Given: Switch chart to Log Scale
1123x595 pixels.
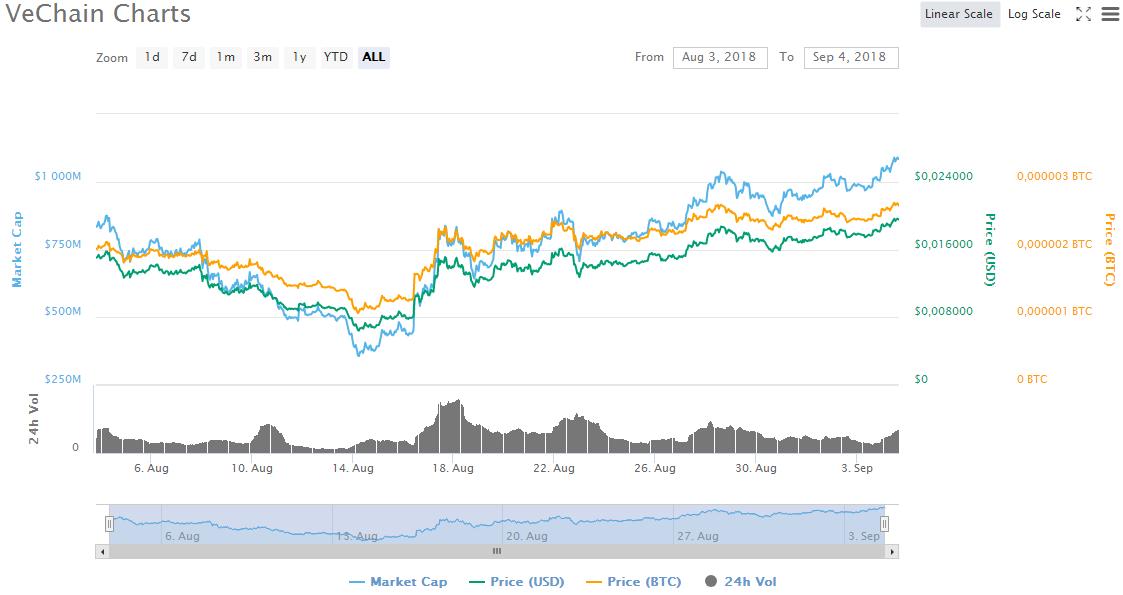Looking at the screenshot, I should point(1033,14).
